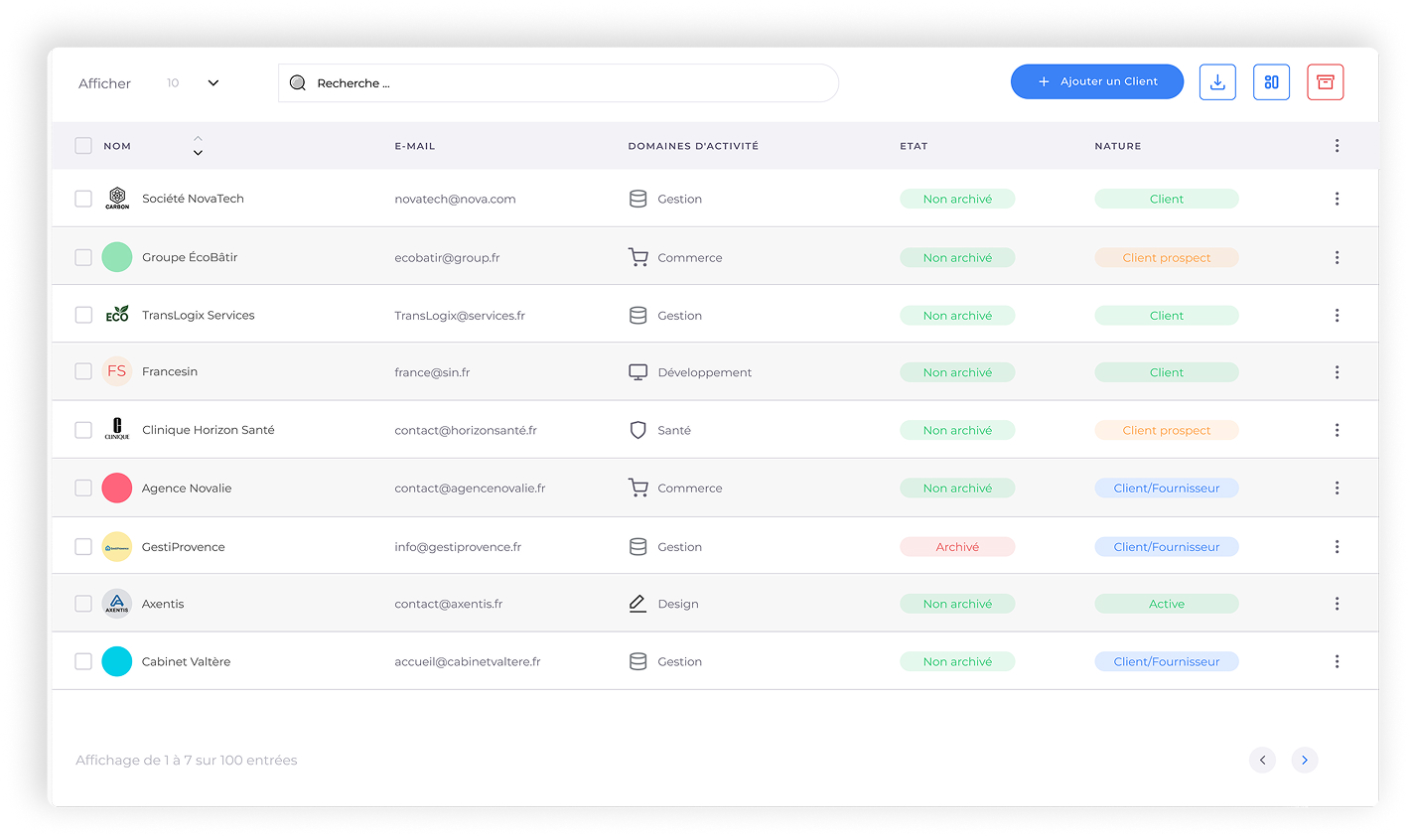The height and width of the screenshot is (840, 1412).
Task: Tick the checkbox for Agence Novalie
Action: coord(83,489)
